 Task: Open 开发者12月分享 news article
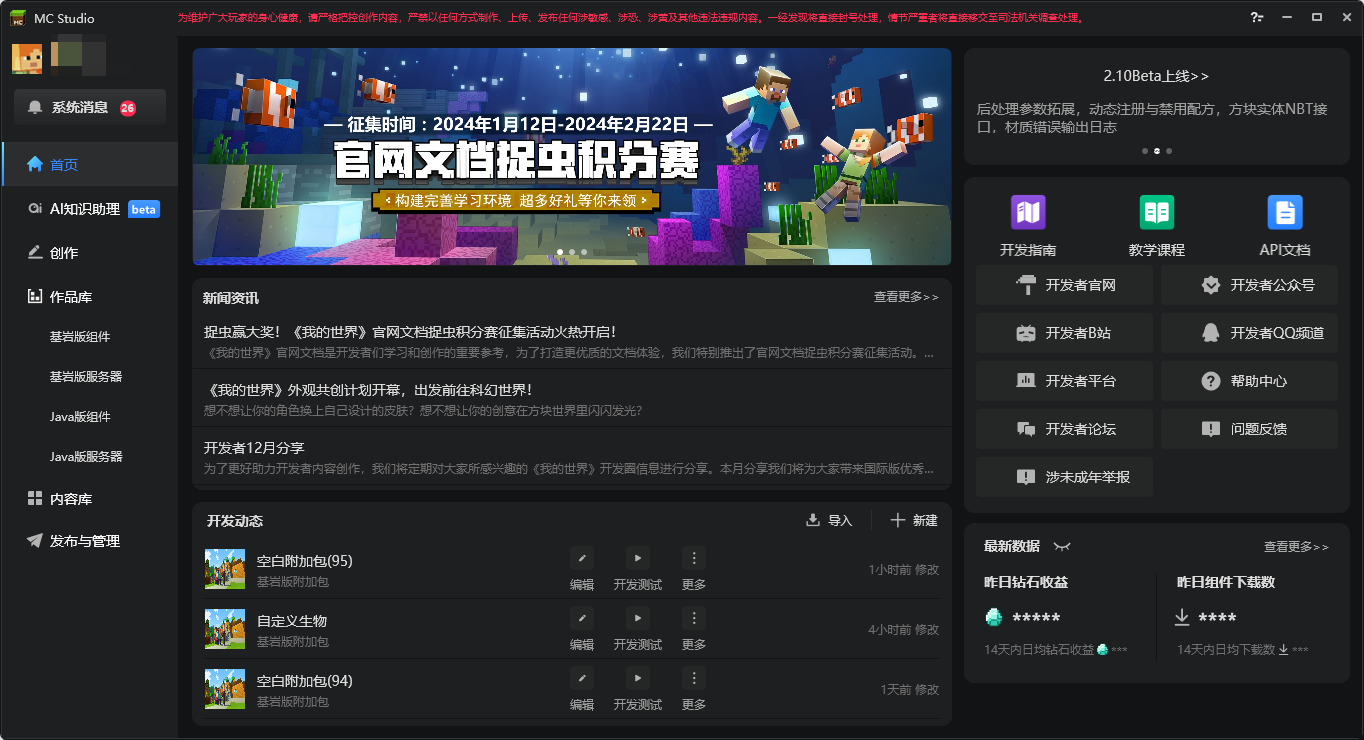pyautogui.click(x=572, y=457)
